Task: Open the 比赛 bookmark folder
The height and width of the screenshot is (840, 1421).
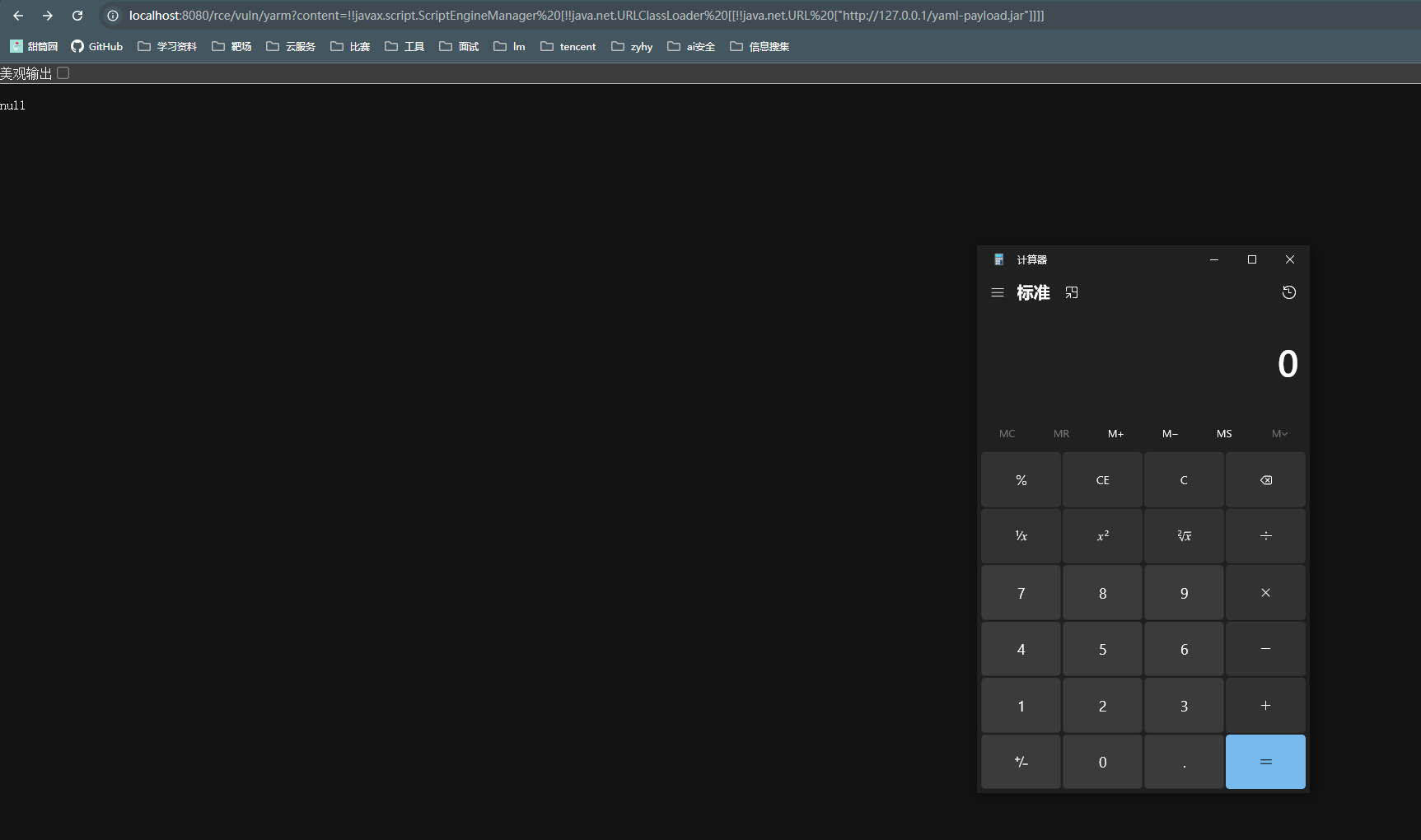Action: pos(350,46)
